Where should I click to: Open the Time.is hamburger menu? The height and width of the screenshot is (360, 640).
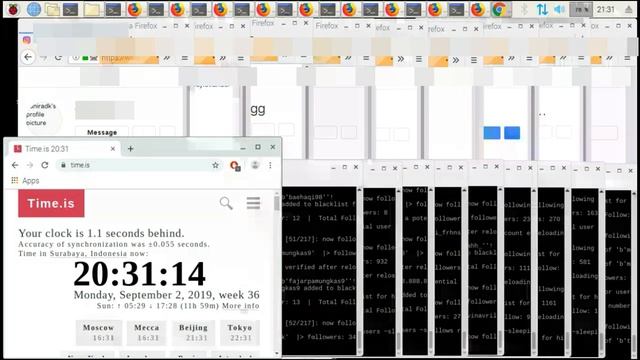coord(253,203)
